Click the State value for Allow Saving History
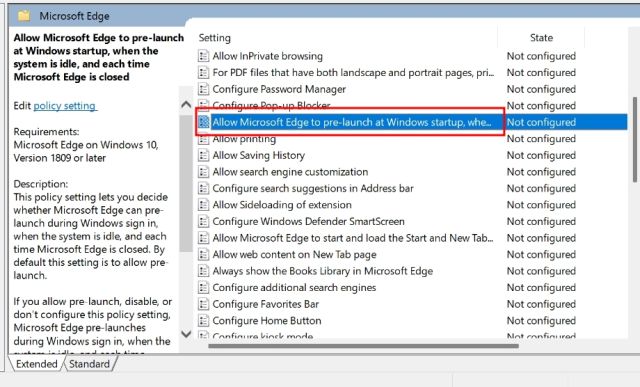The height and width of the screenshot is (387, 640). click(541, 155)
